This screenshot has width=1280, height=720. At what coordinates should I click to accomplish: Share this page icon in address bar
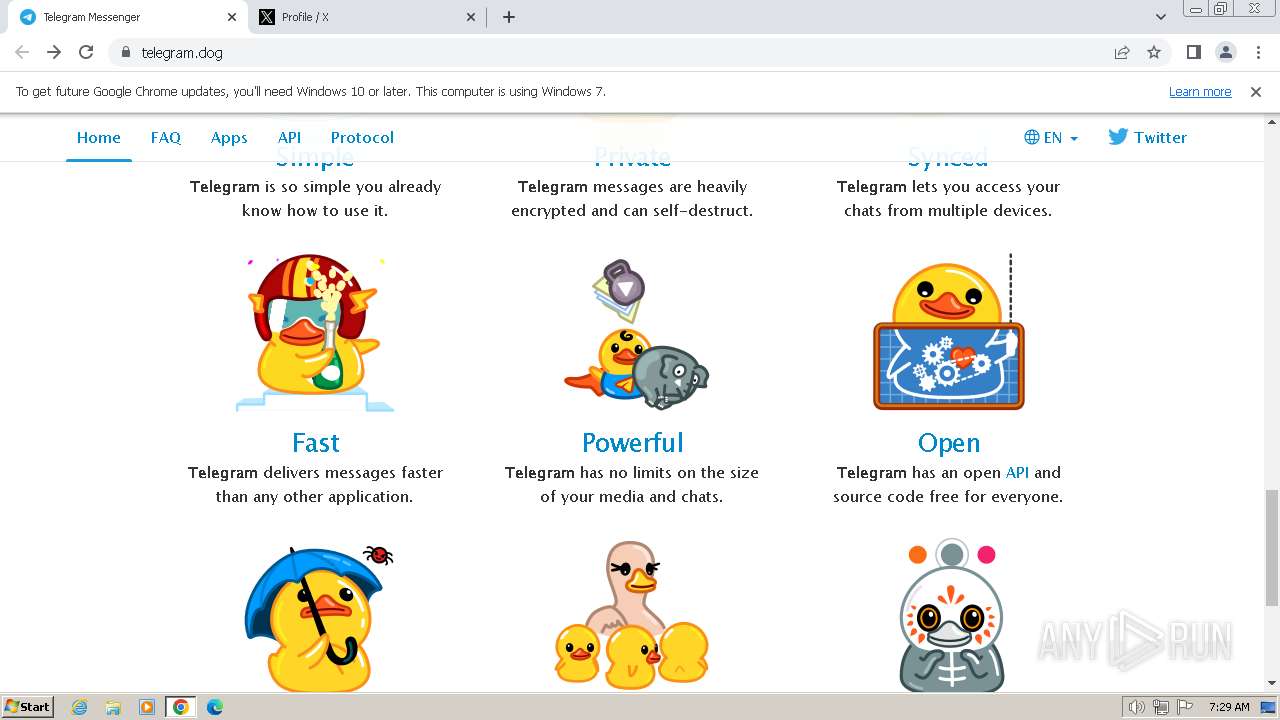point(1122,52)
